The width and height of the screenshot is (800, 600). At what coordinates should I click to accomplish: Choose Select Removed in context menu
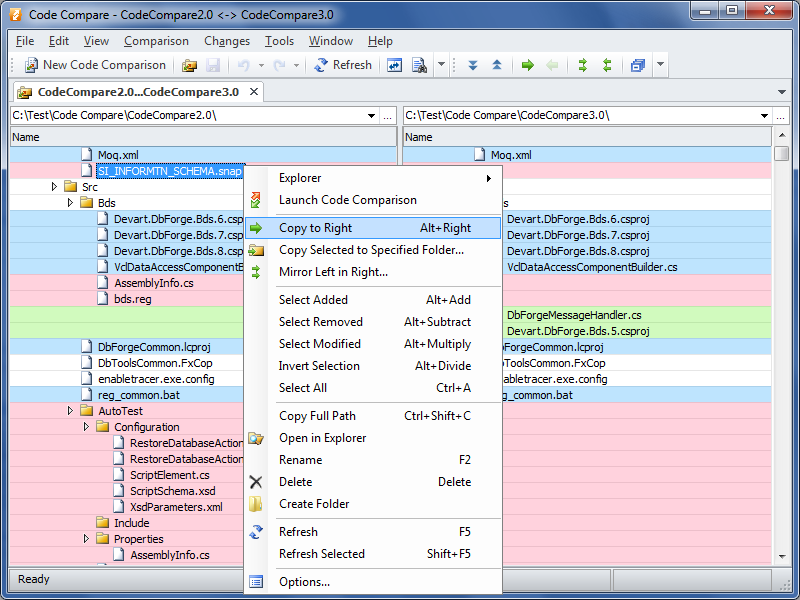pos(373,322)
